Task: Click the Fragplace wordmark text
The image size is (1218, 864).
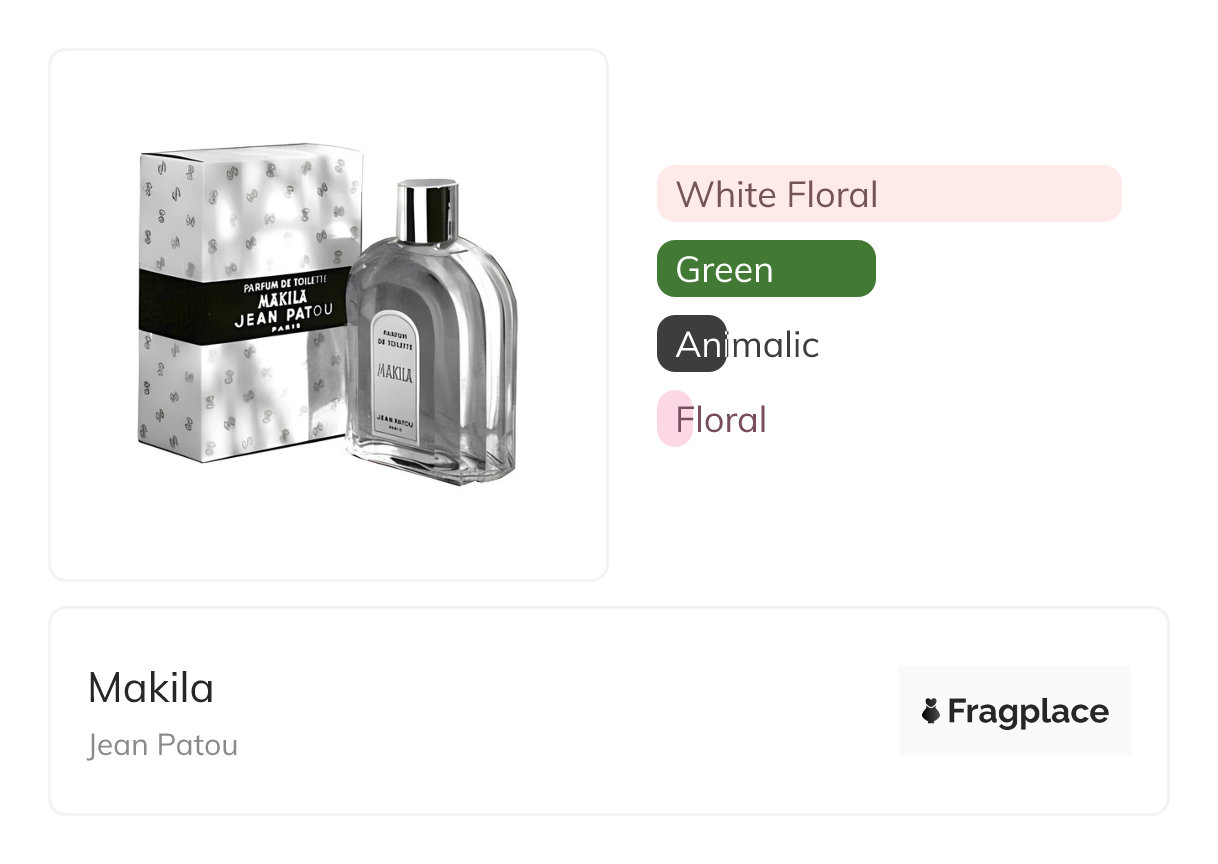Action: pos(1027,711)
